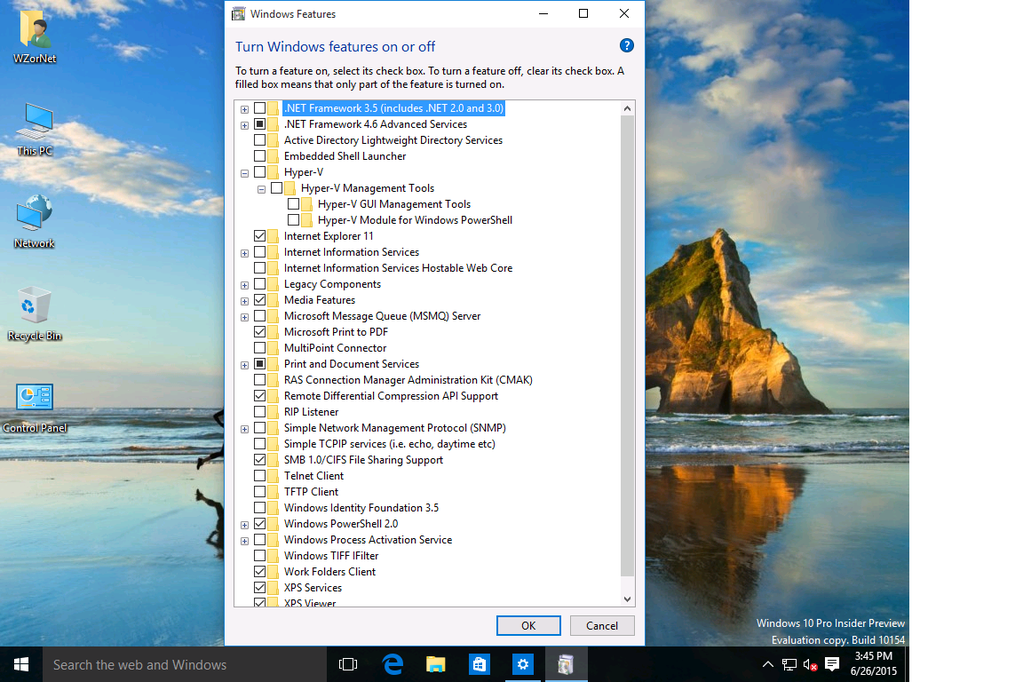Click OK to apply feature changes
Image resolution: width=1023 pixels, height=682 pixels.
tap(528, 626)
